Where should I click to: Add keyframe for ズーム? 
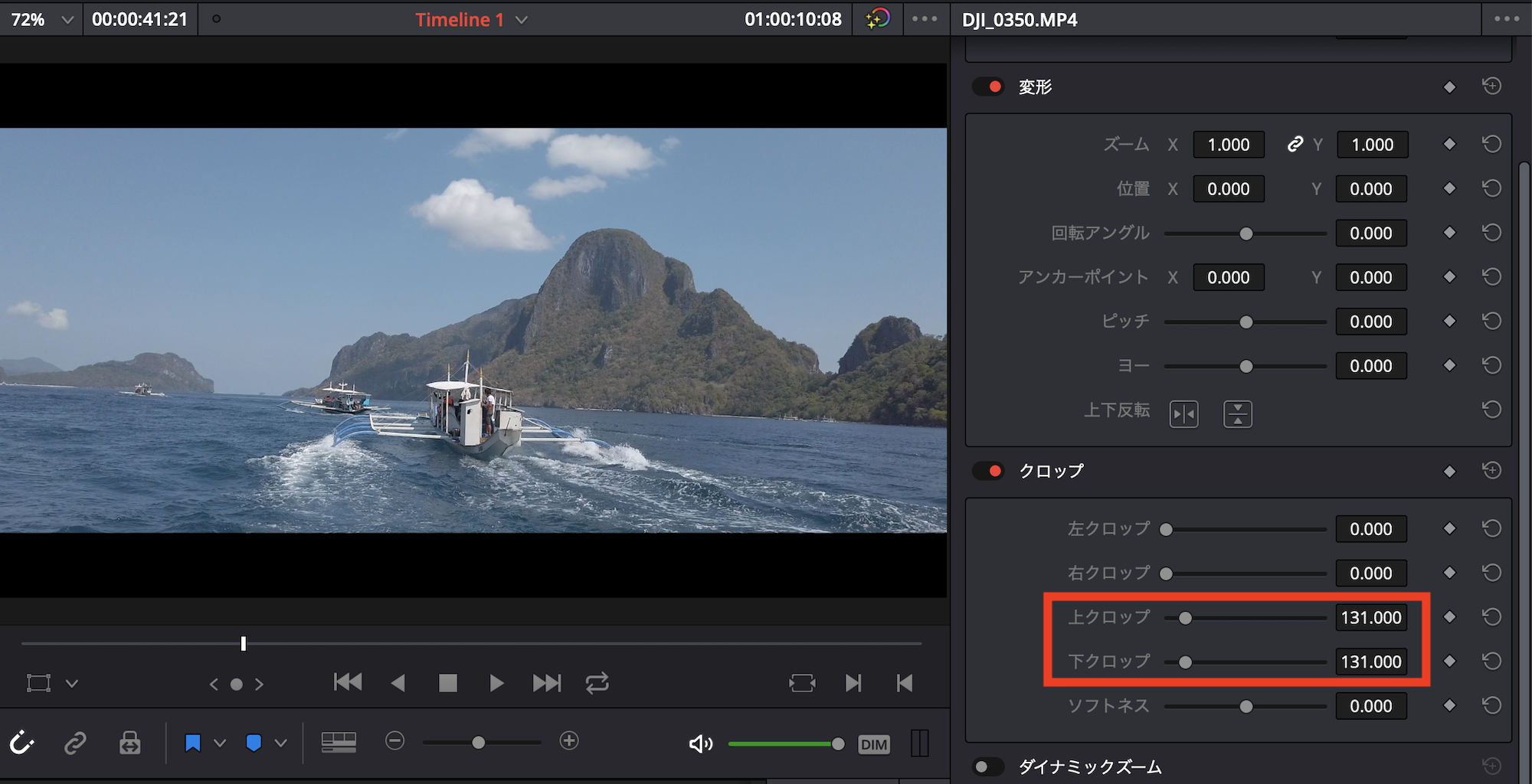click(x=1449, y=144)
